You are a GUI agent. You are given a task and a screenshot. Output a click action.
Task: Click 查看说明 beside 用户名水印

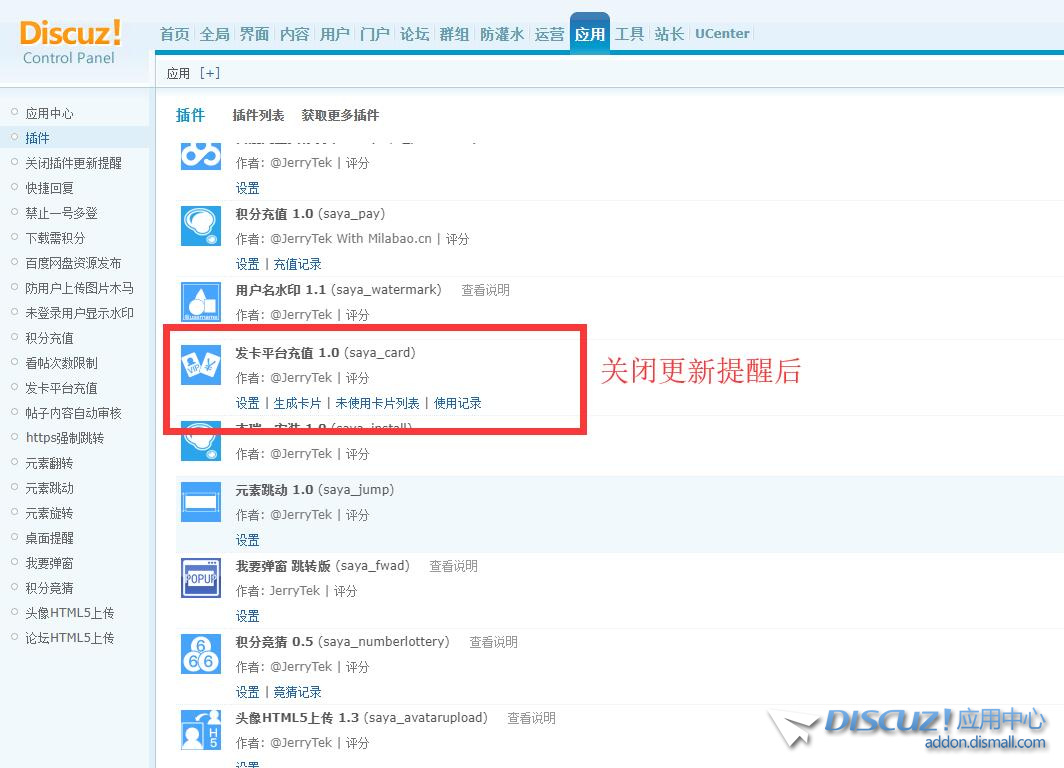[x=485, y=290]
